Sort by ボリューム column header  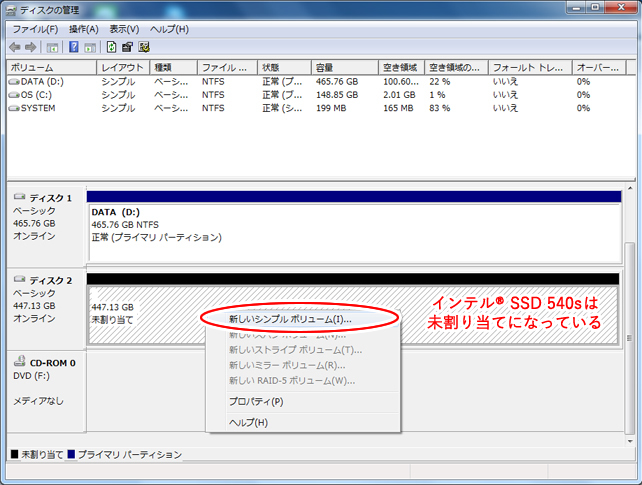52,68
